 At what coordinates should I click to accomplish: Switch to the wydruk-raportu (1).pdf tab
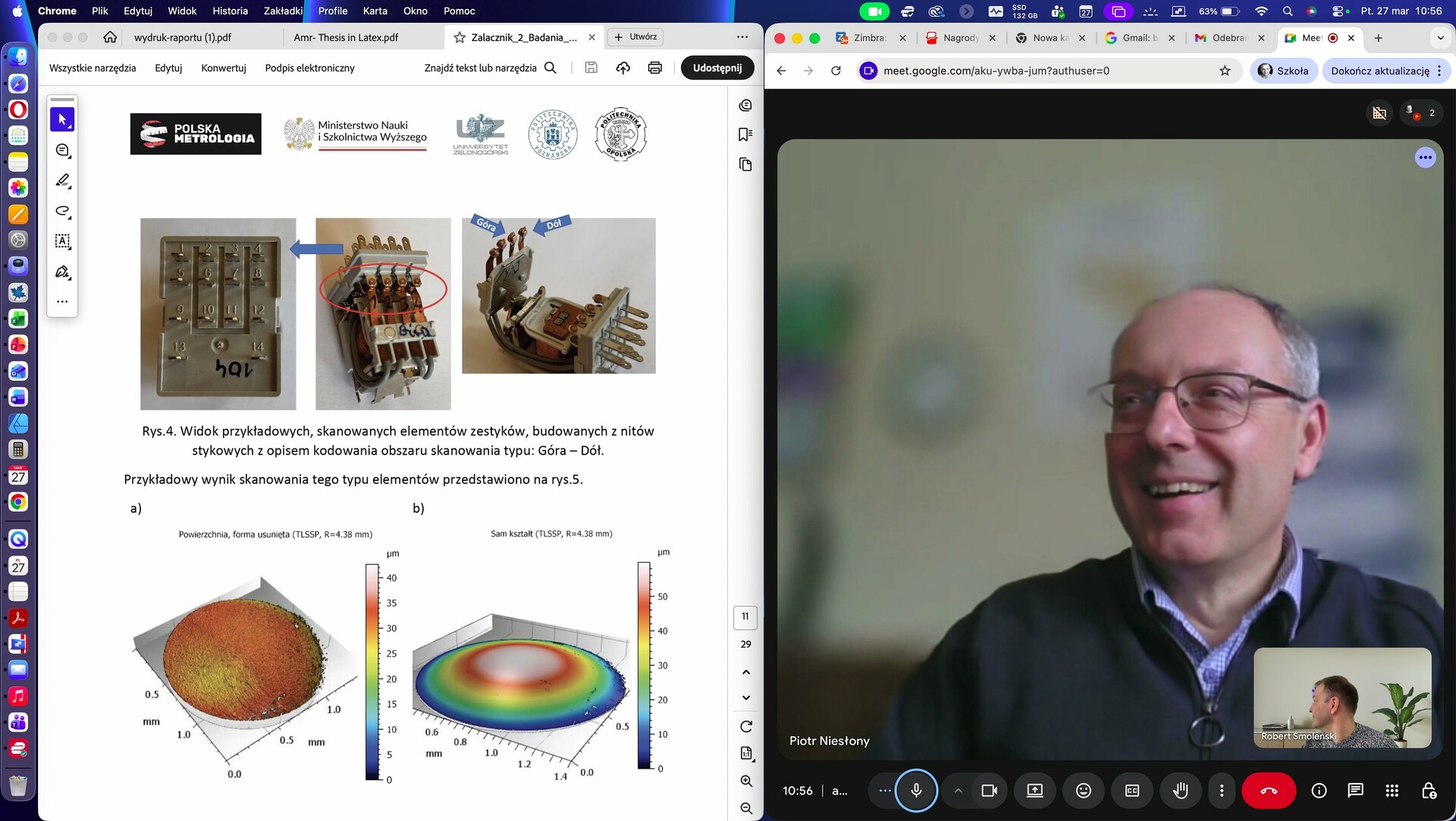pyautogui.click(x=183, y=37)
